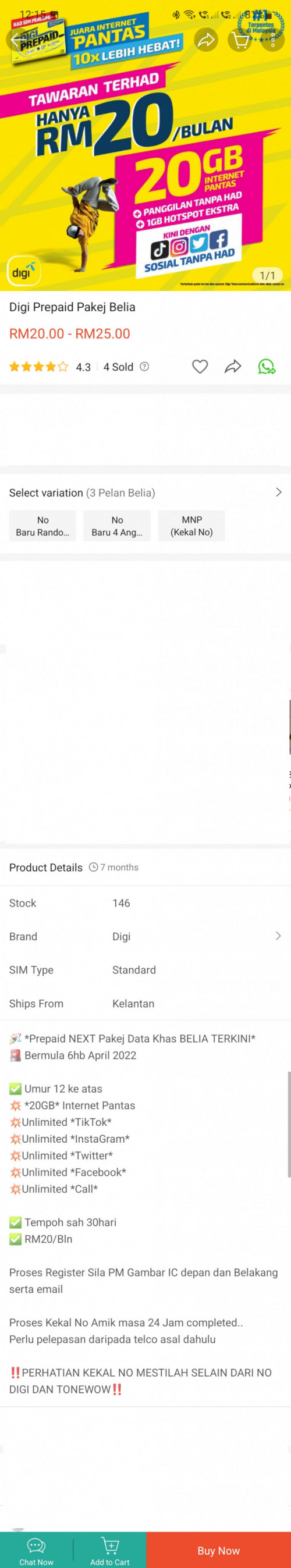Open Chat Now
Screen dimensions: 291x1568
tap(36, 1550)
